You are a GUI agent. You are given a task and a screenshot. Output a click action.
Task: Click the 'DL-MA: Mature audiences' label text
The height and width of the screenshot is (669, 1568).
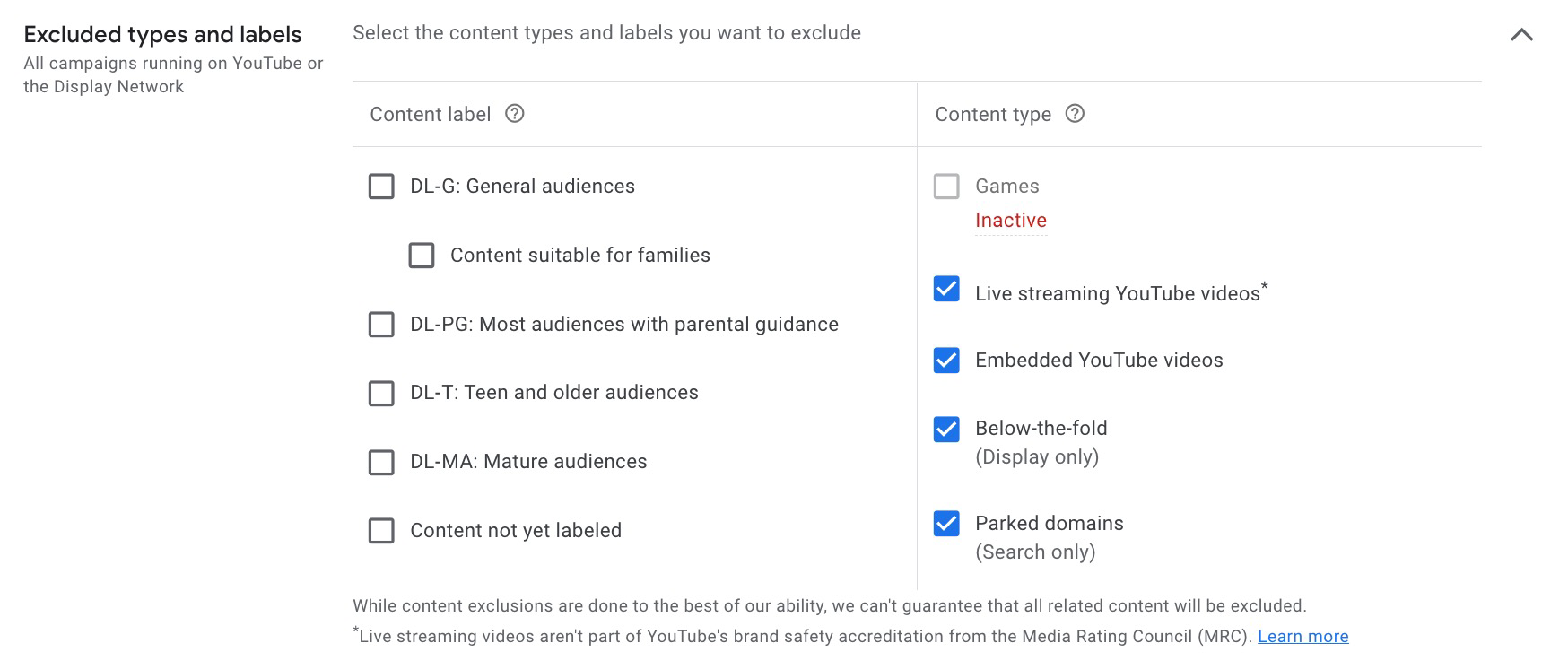(x=528, y=462)
